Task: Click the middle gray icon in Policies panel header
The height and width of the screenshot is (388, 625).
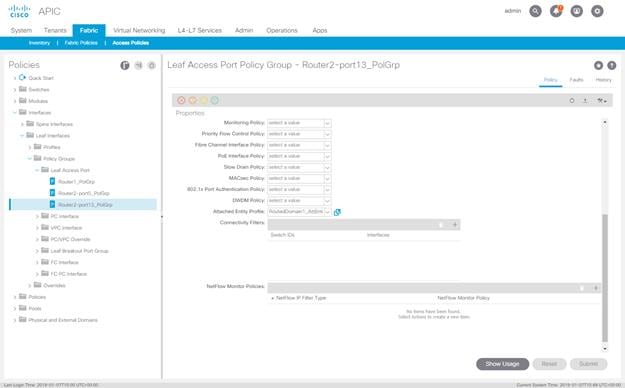Action: click(138, 65)
